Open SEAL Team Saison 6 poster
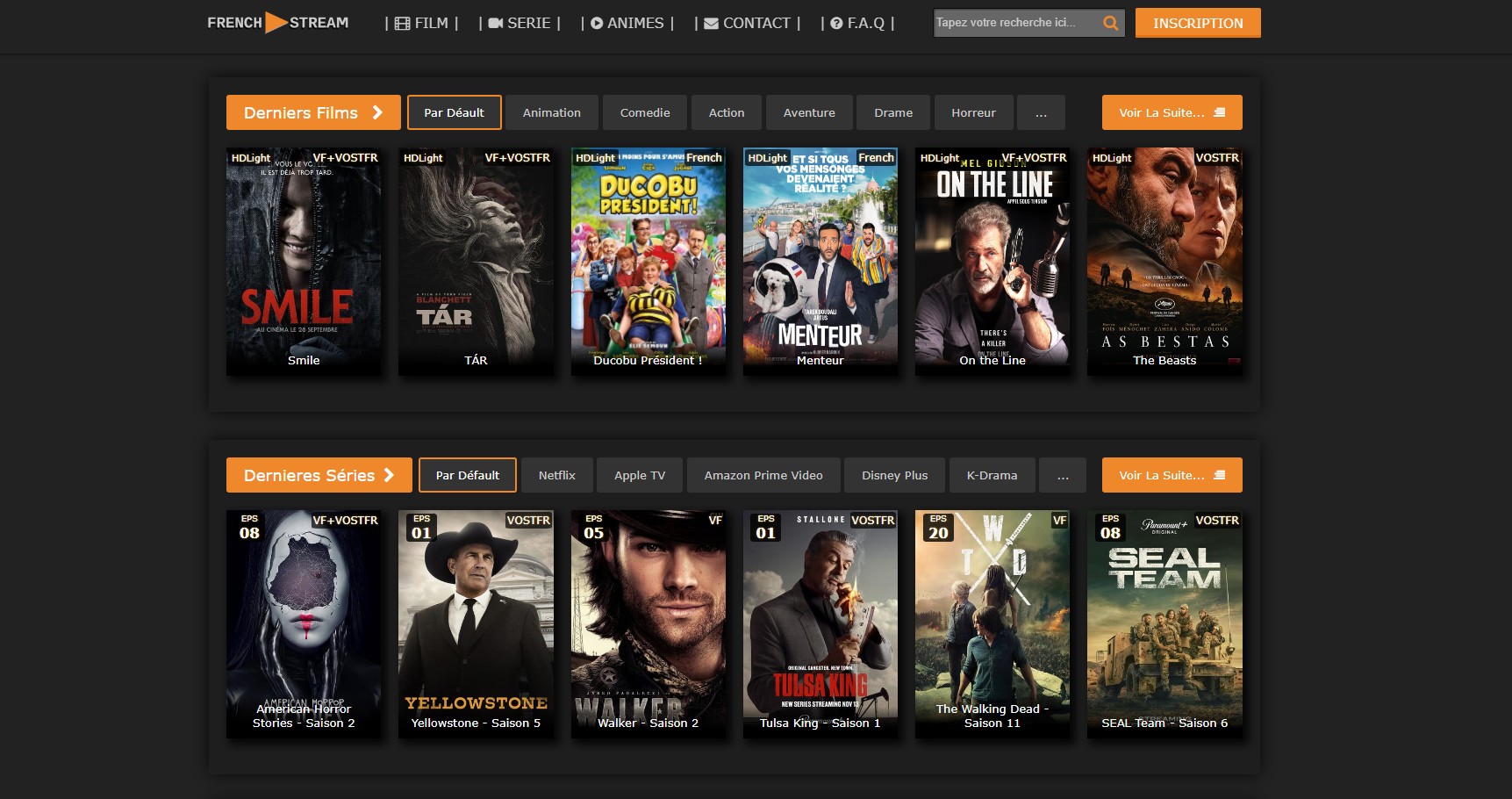1512x799 pixels. point(1164,624)
